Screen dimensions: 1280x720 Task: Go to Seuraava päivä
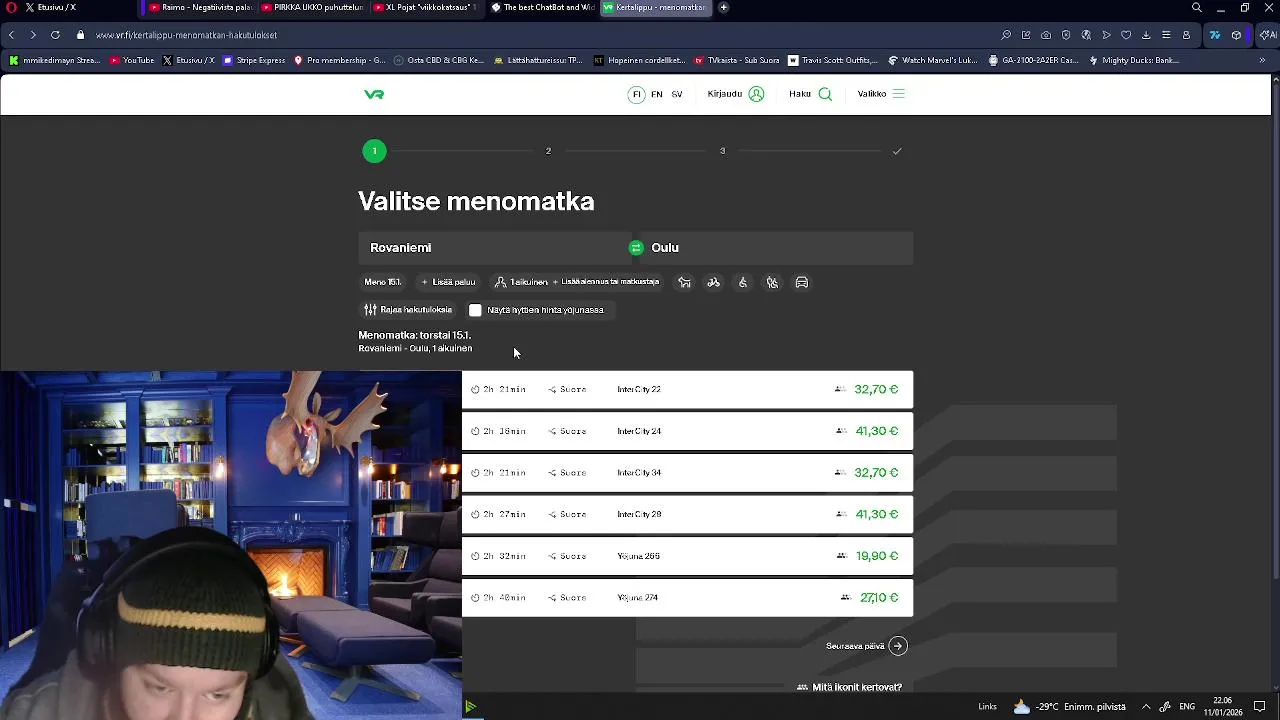coord(866,646)
